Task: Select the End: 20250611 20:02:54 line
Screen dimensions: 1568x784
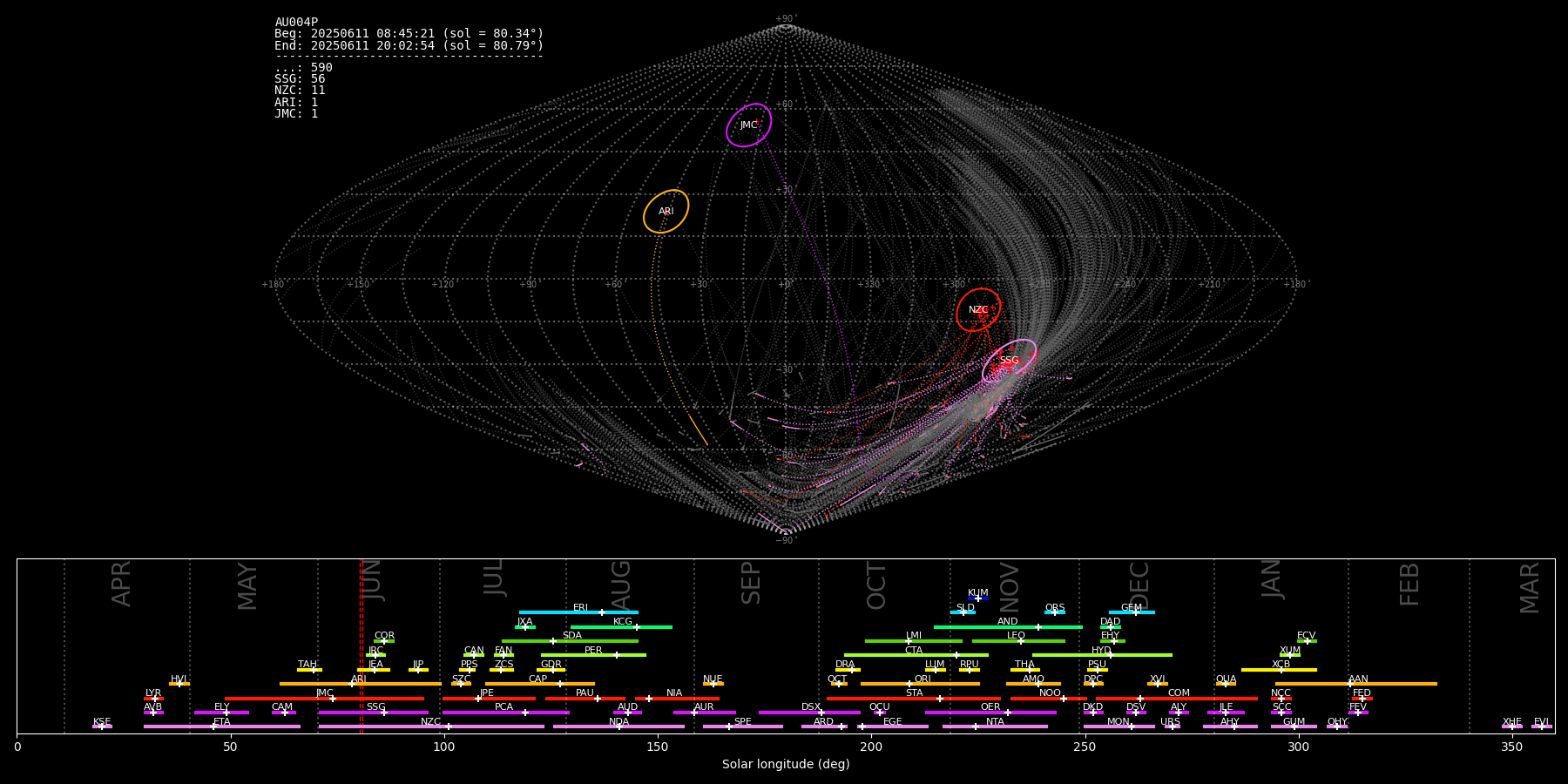Action: tap(409, 46)
